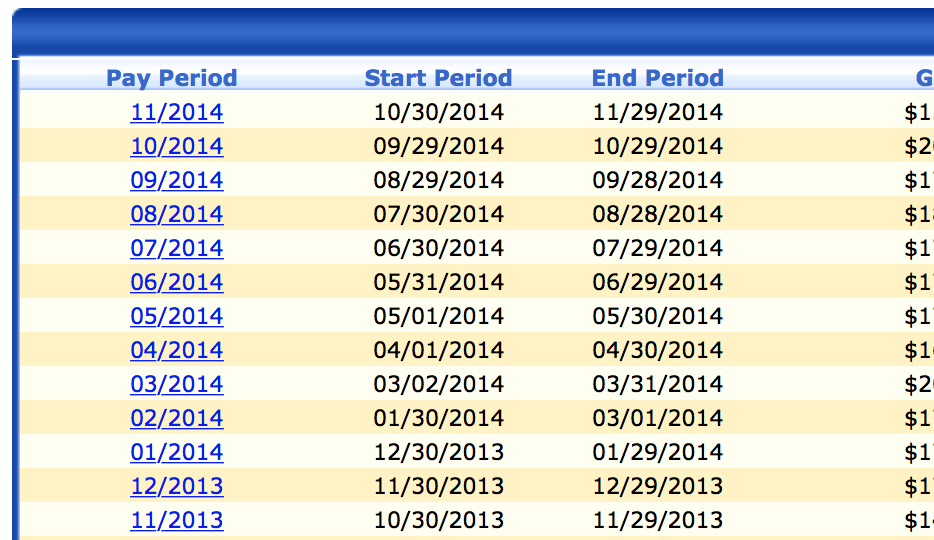Select the 03/31/2014 end date cell

657,384
